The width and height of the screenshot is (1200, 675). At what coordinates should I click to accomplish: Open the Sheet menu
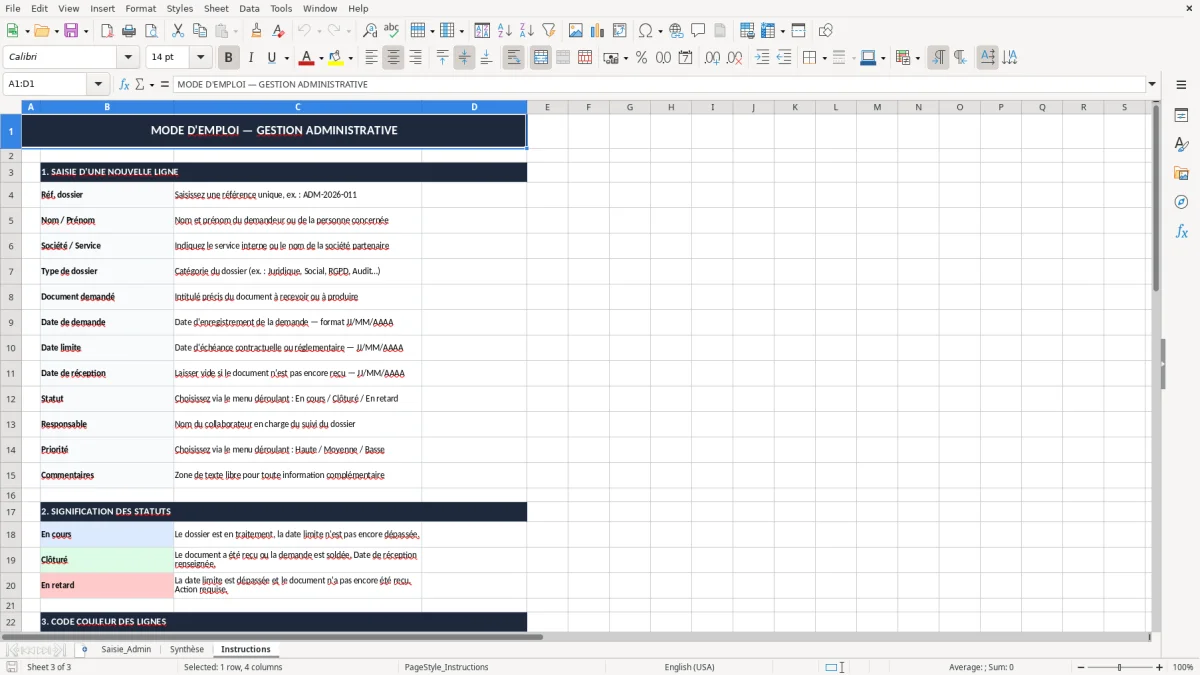[x=216, y=9]
